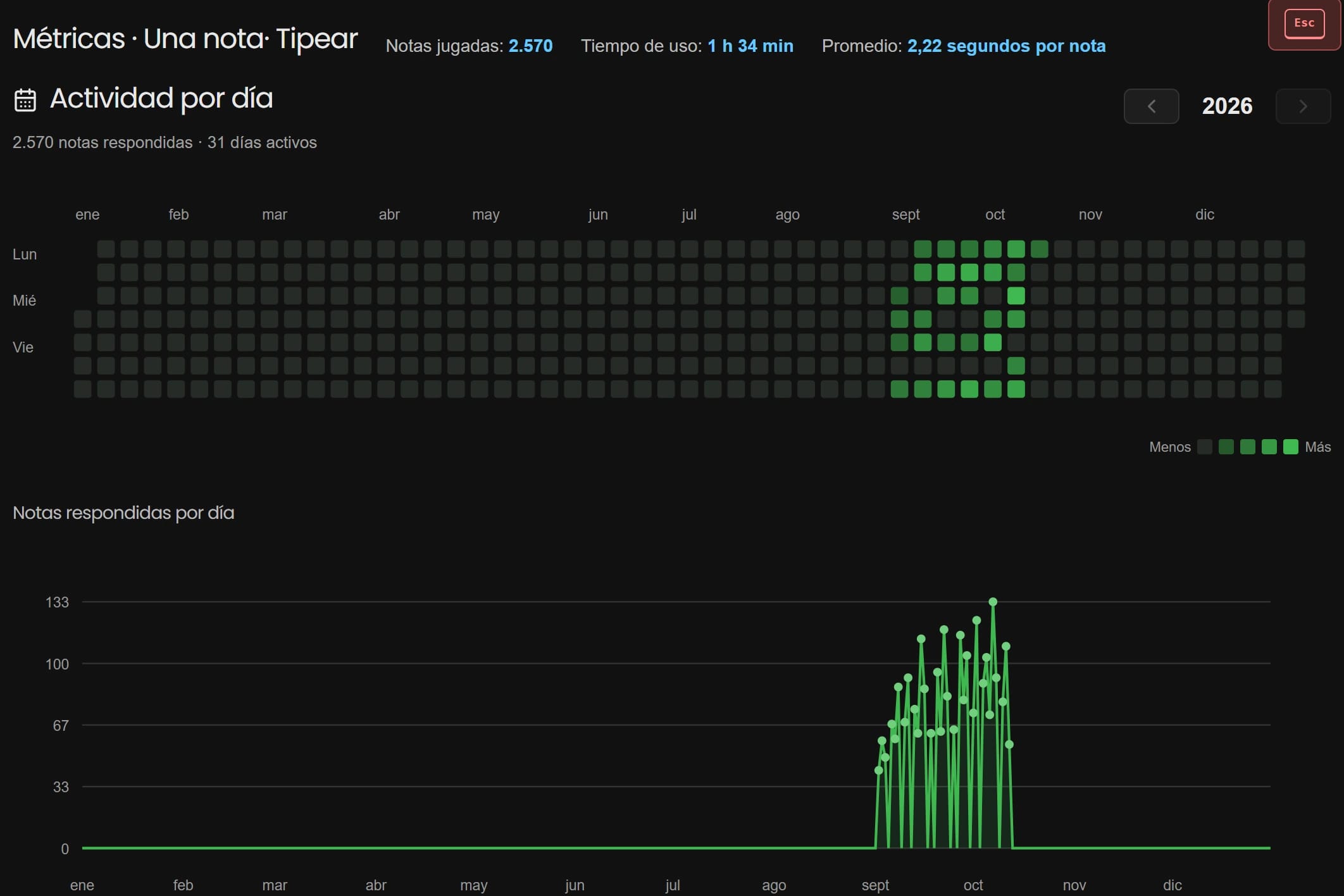
Task: Click the Menos legend label
Action: coord(1169,447)
